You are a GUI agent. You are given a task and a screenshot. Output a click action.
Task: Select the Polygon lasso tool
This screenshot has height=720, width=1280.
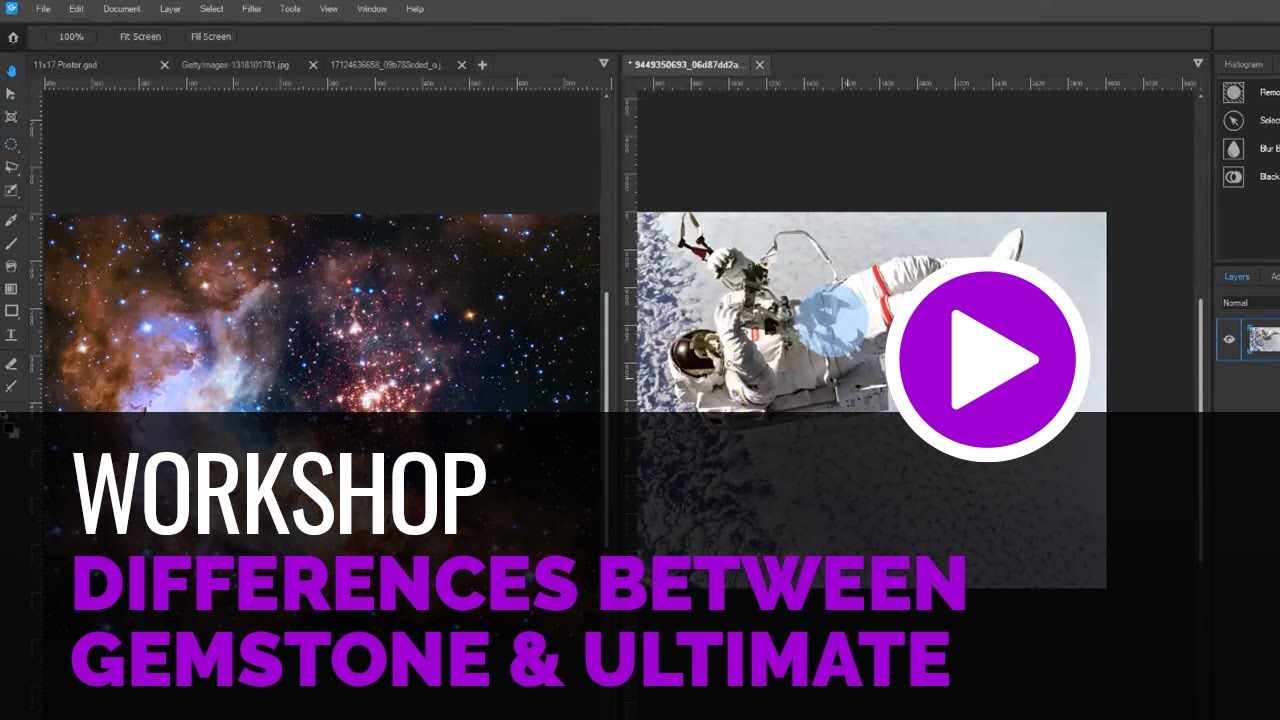tap(12, 167)
